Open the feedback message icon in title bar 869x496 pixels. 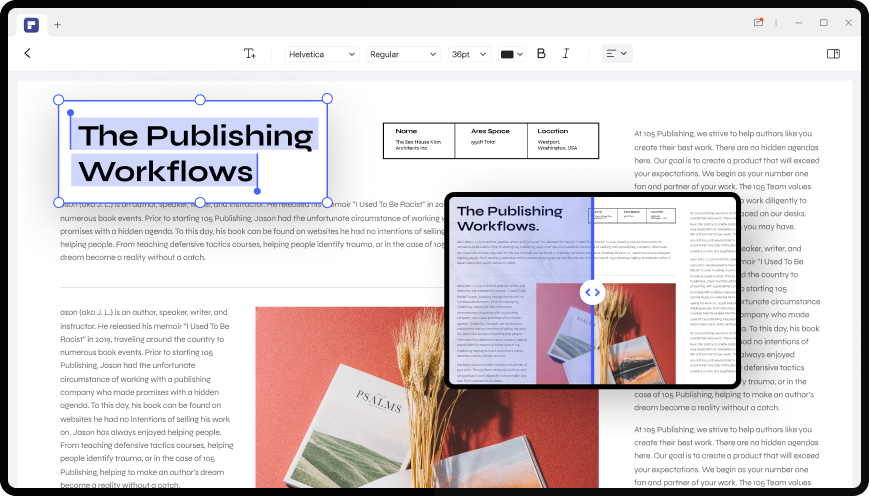coord(758,23)
